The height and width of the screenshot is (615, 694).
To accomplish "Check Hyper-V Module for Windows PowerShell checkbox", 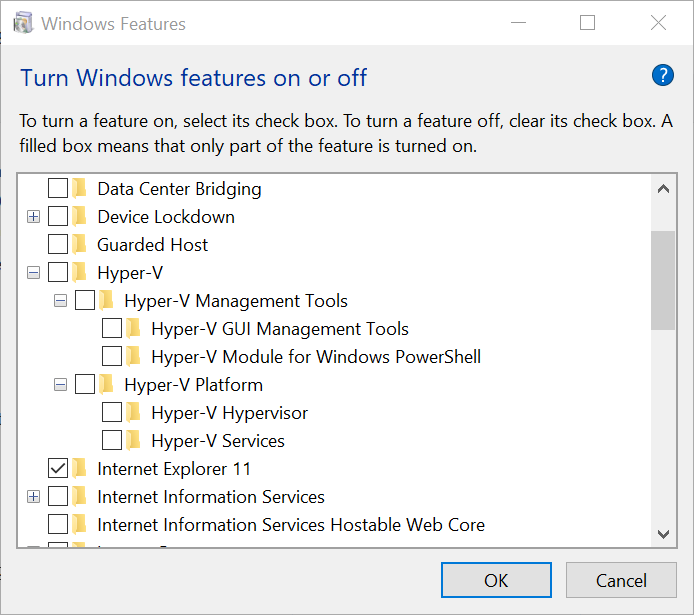I will 112,356.
